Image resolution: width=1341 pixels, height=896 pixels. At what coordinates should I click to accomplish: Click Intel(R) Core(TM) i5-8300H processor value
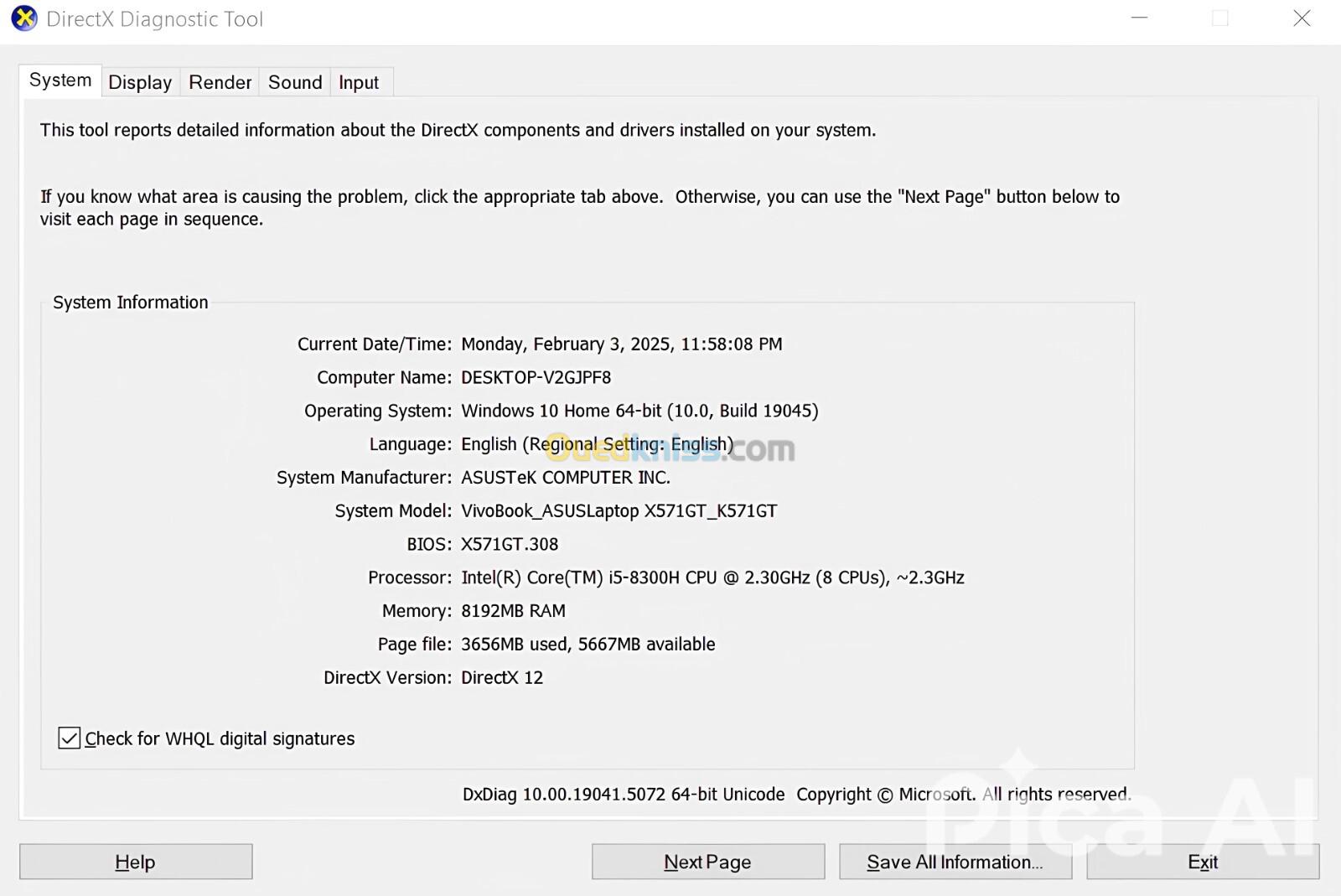712,577
